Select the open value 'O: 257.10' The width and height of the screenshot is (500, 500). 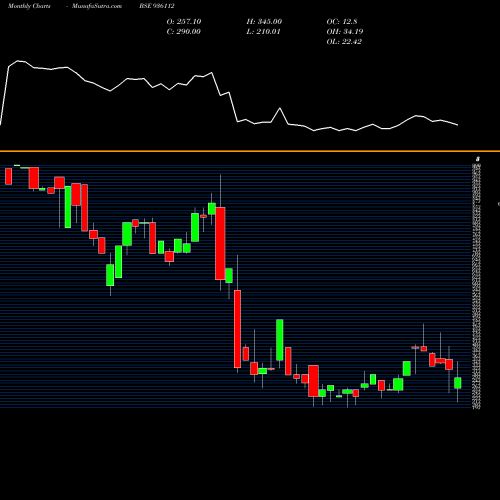(x=184, y=21)
